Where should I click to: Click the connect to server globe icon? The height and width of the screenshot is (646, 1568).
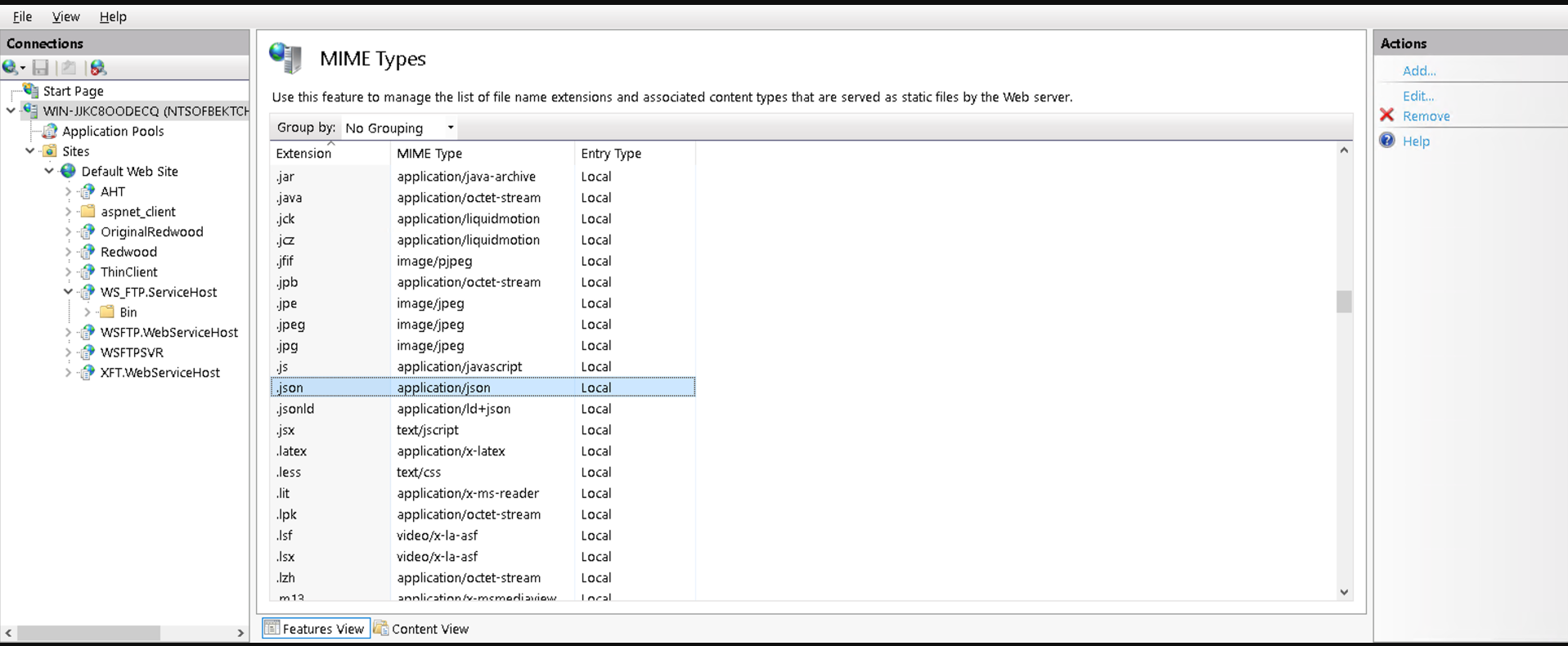[11, 67]
